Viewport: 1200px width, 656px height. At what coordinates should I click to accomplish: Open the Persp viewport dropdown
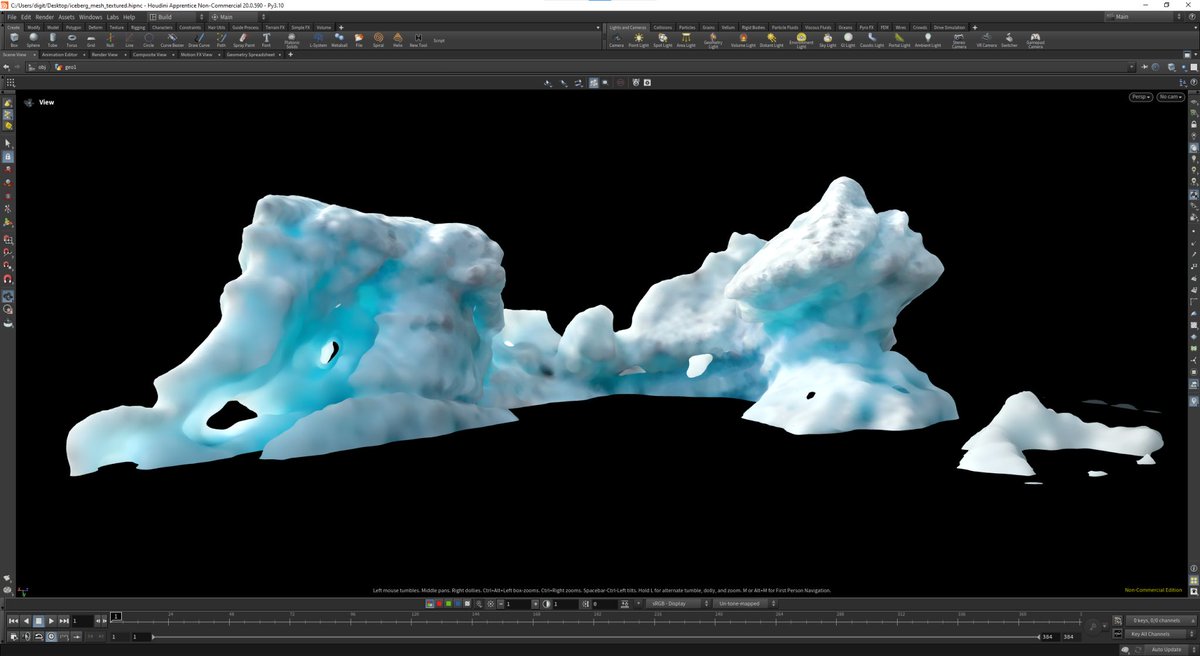click(1140, 97)
